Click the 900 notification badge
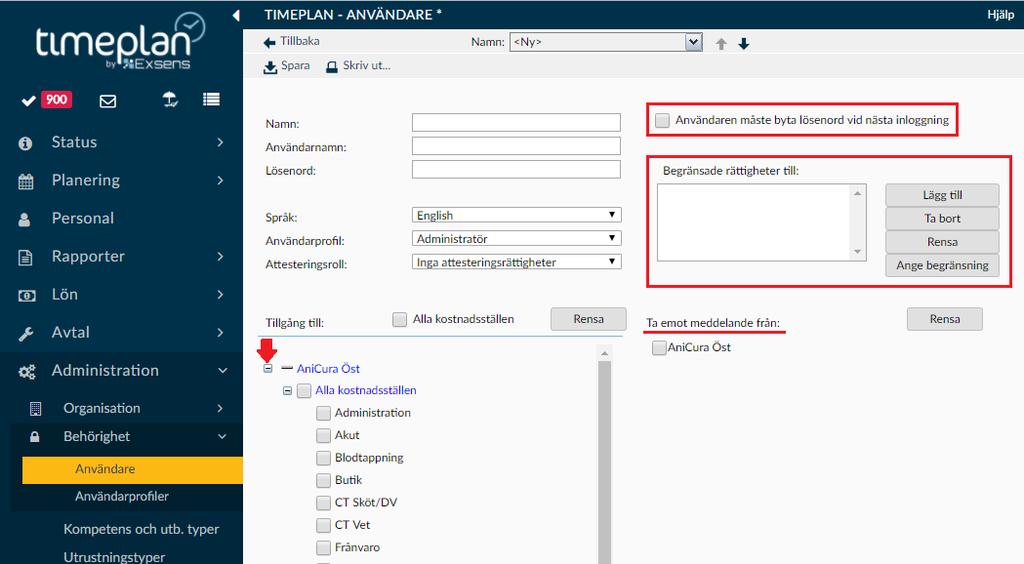Image resolution: width=1024 pixels, height=564 pixels. pyautogui.click(x=56, y=99)
